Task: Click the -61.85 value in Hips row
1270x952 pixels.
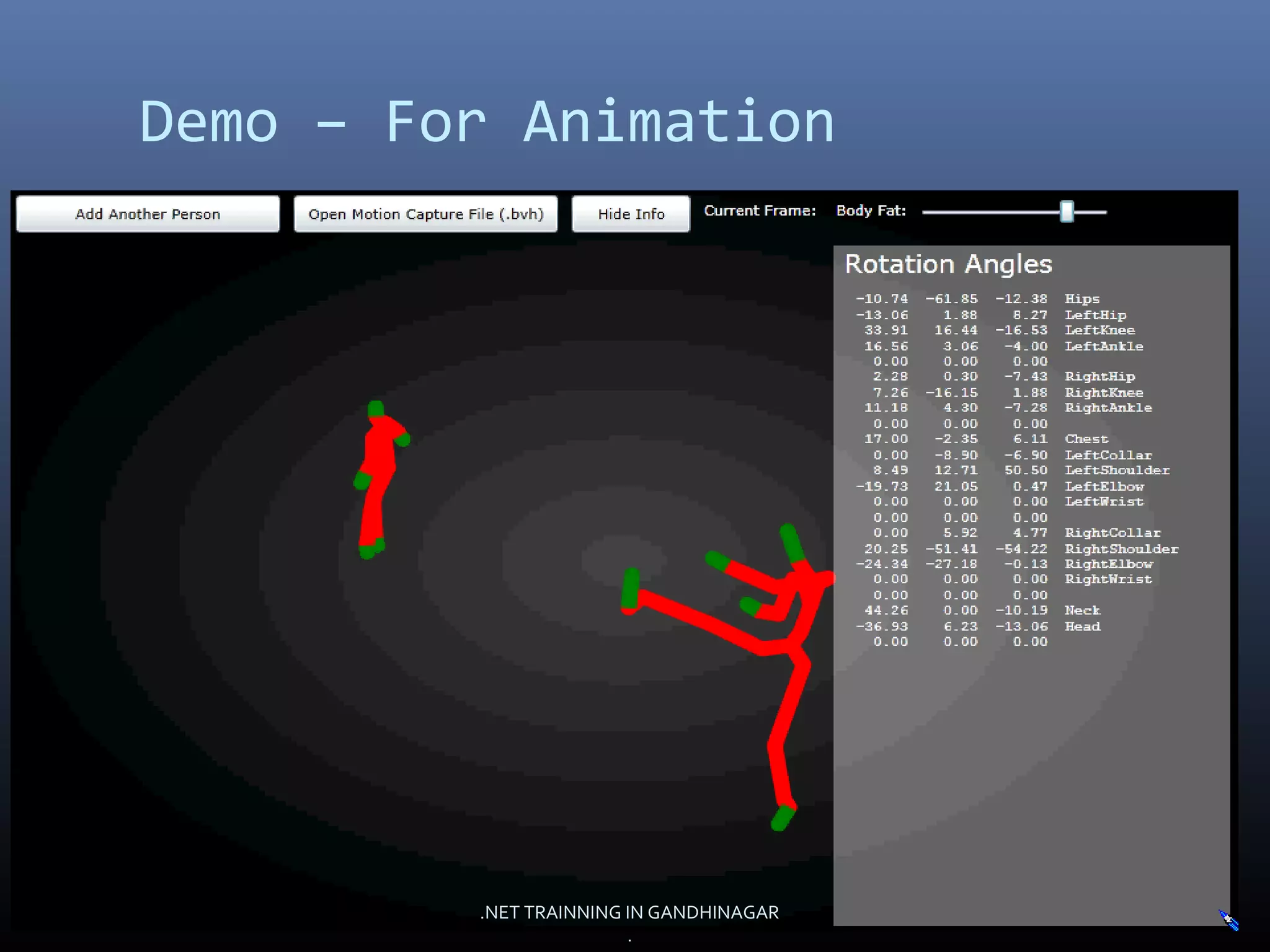Action: (951, 299)
